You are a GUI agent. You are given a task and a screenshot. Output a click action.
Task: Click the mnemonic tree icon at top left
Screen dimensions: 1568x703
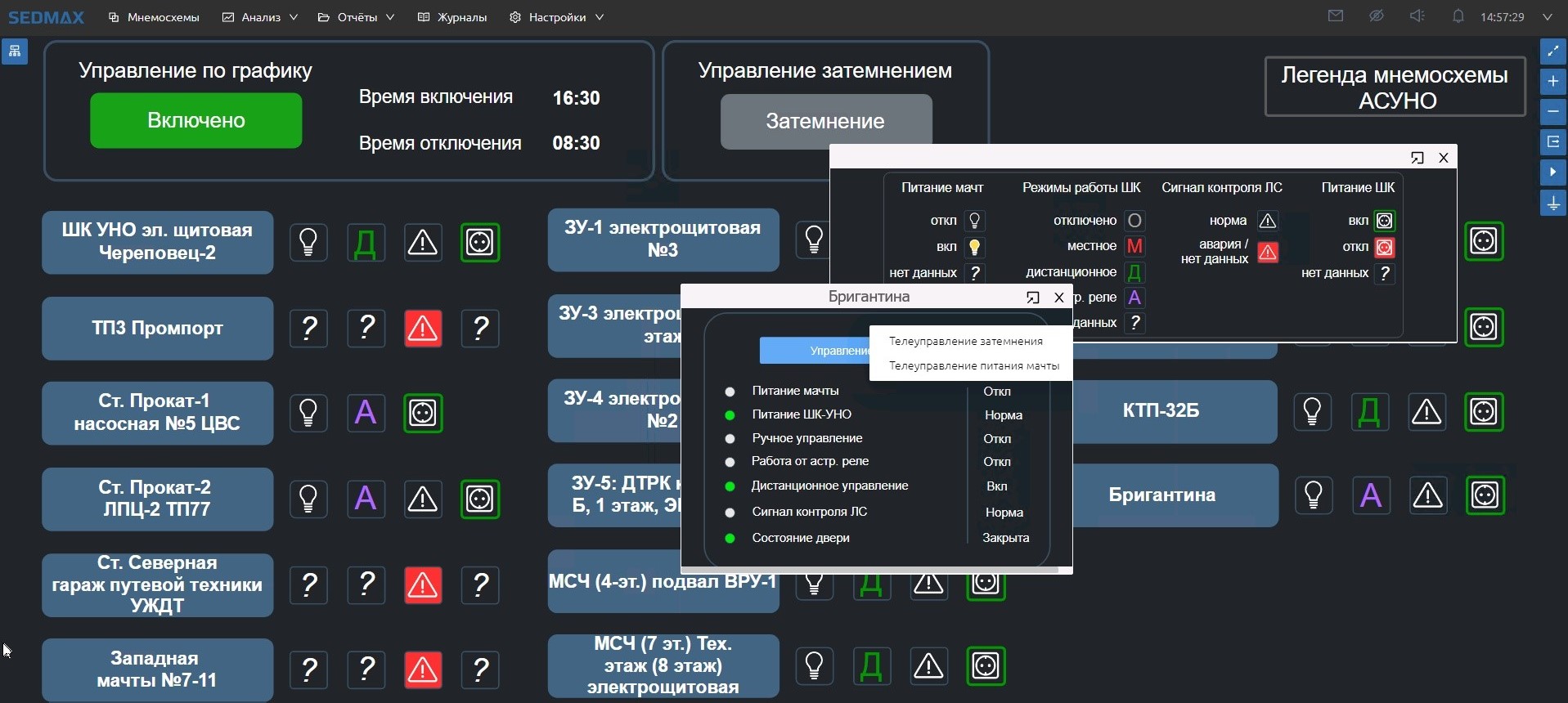14,51
